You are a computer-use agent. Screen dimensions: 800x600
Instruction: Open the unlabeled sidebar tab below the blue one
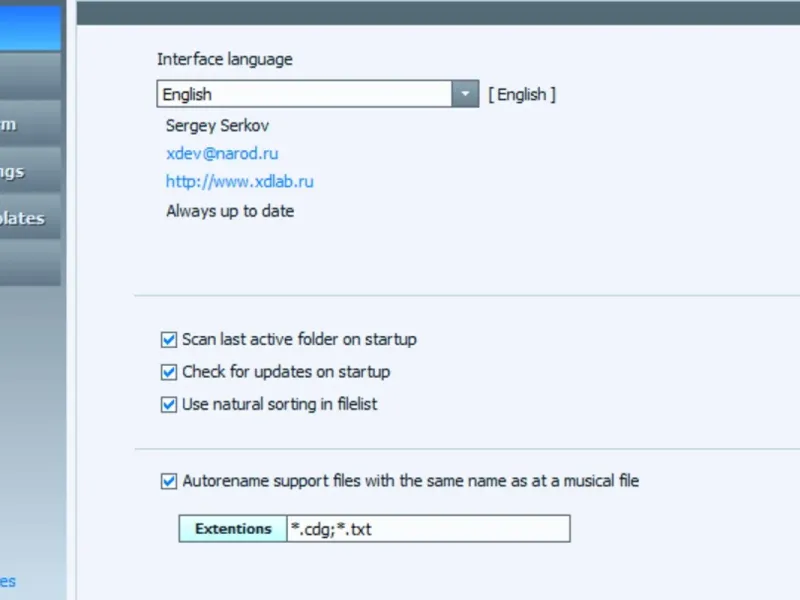[30, 78]
